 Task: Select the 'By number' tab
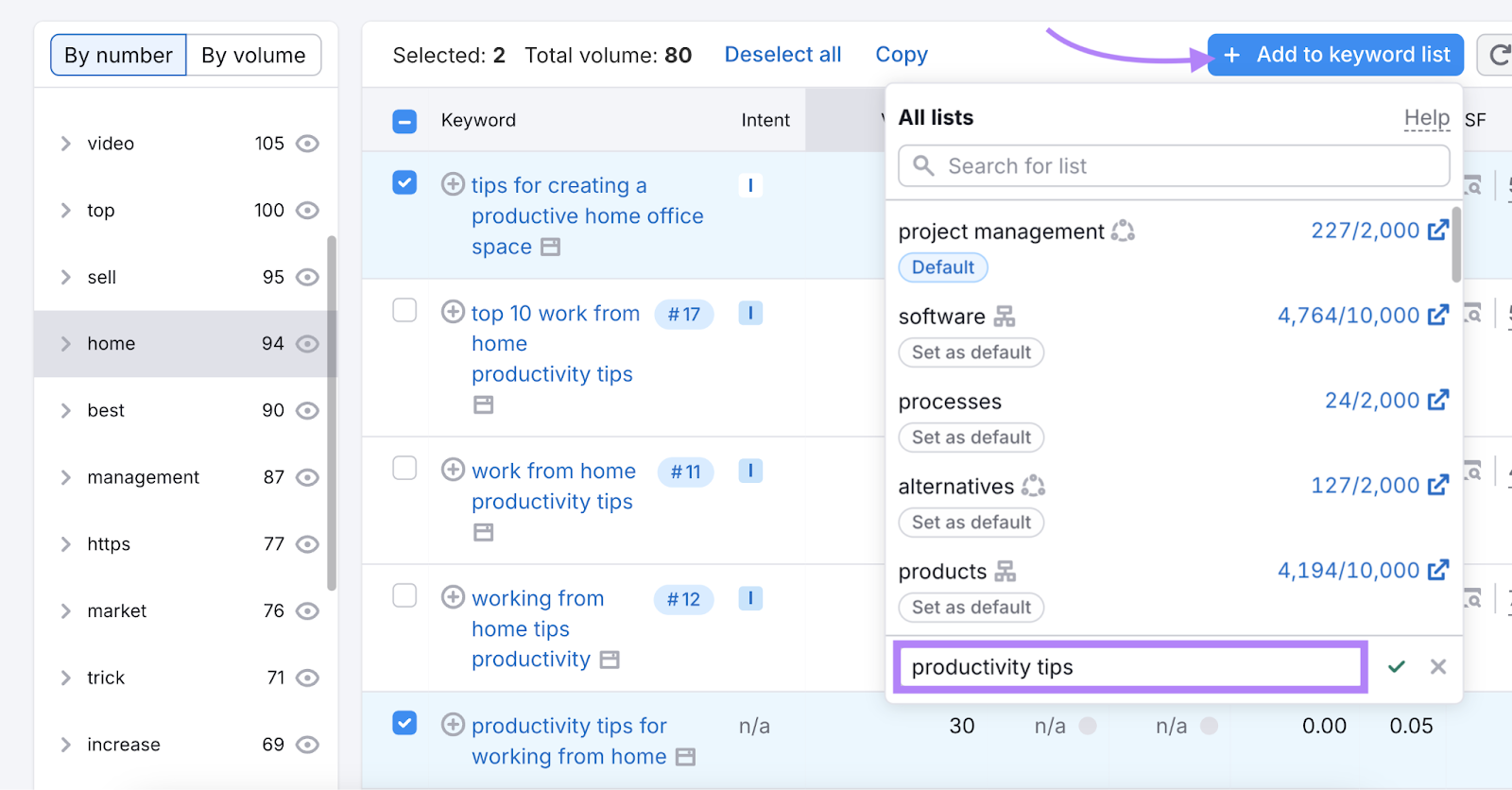point(118,56)
